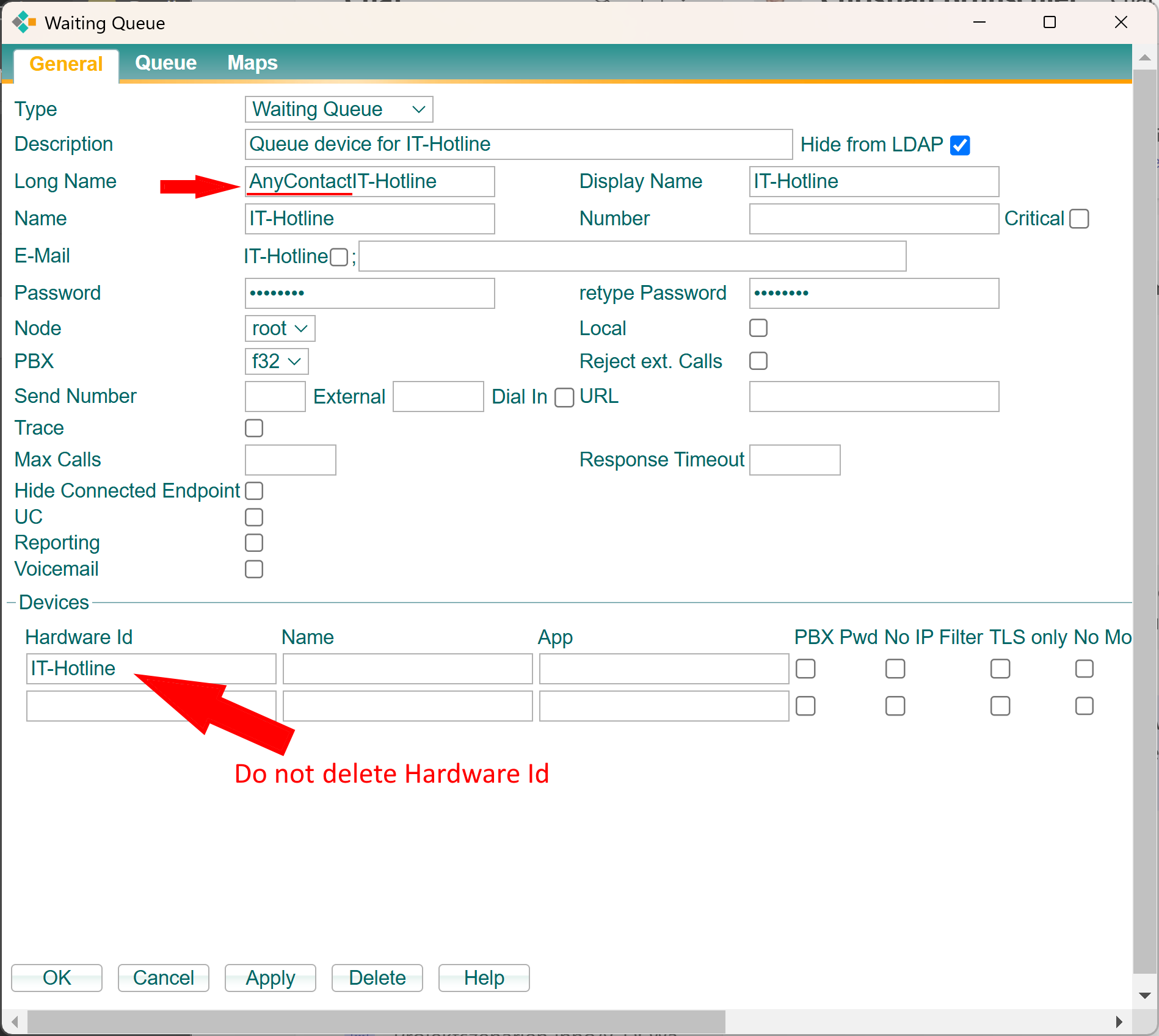Open the Type dropdown showing Waiting Queue

339,109
